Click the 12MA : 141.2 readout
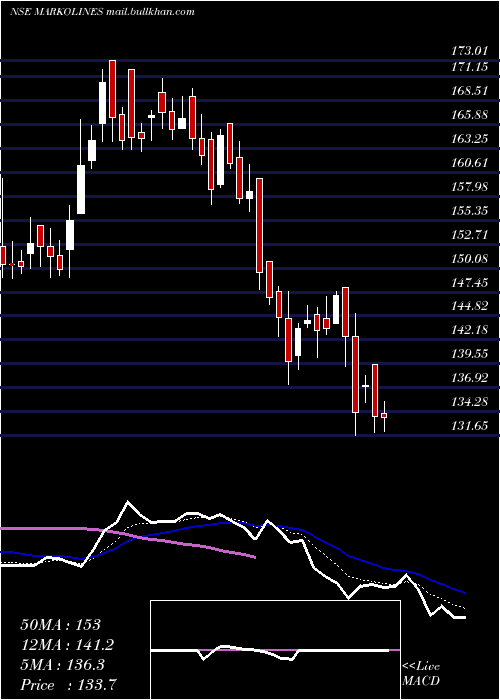The image size is (500, 700). point(67,645)
